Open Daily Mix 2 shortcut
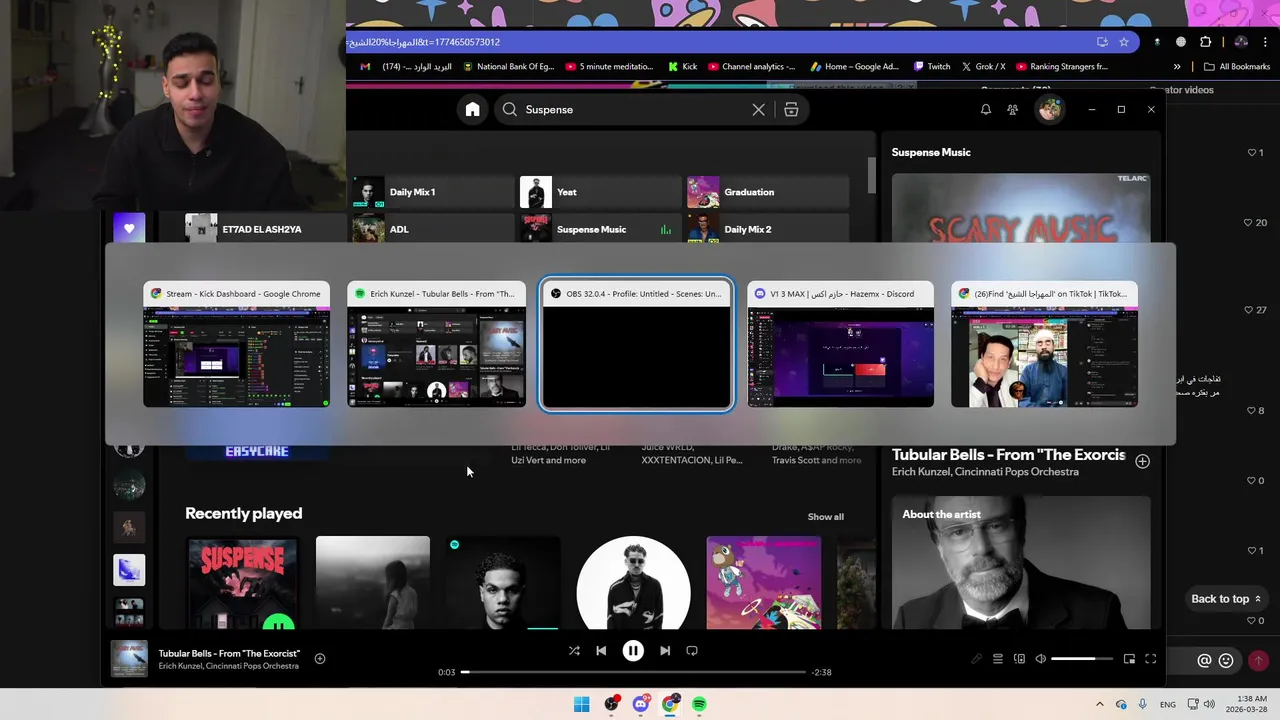The image size is (1280, 720). click(768, 229)
